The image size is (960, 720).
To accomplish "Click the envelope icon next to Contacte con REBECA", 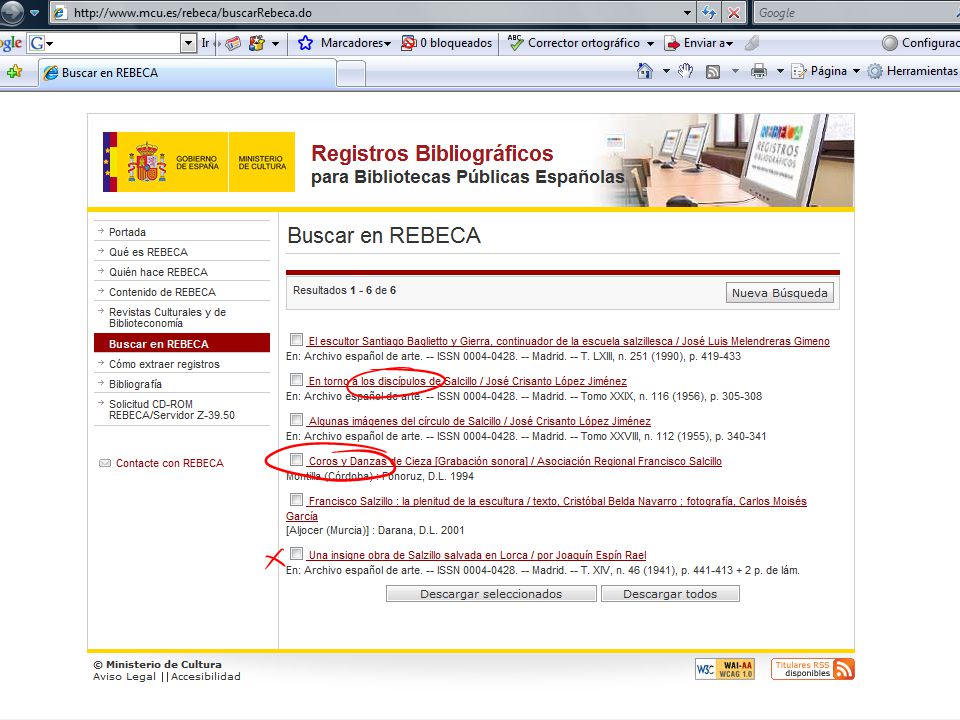I will point(105,463).
